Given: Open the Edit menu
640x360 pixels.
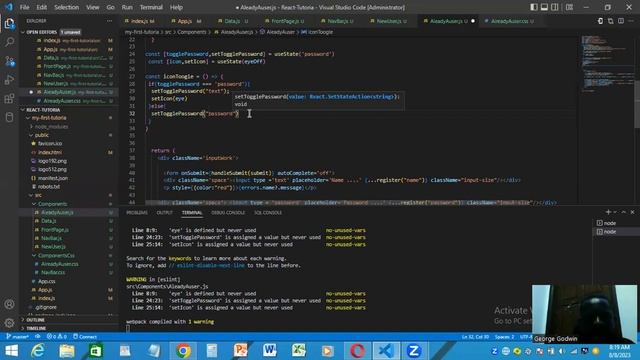Looking at the screenshot, I should click(41, 7).
